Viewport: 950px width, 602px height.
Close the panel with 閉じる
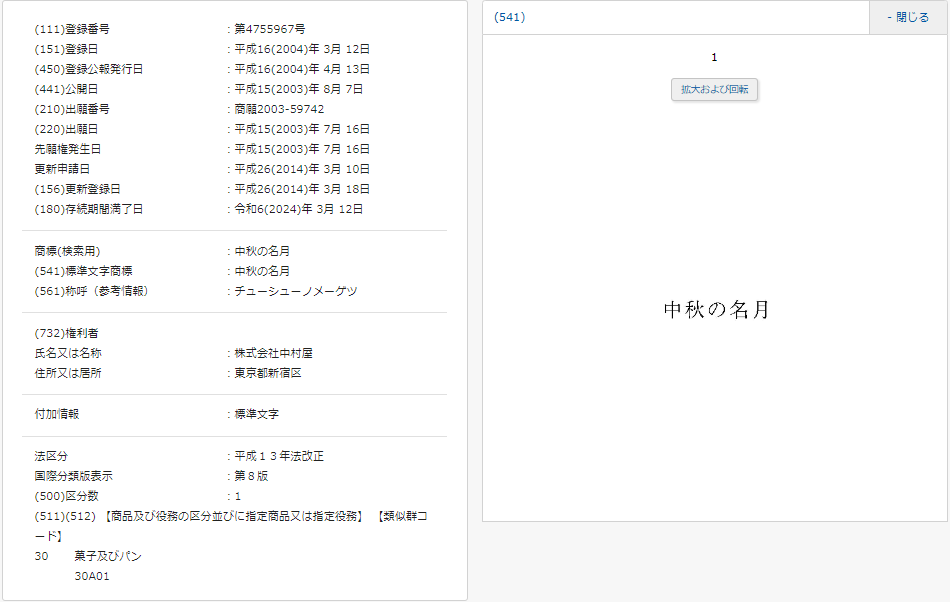(x=909, y=17)
